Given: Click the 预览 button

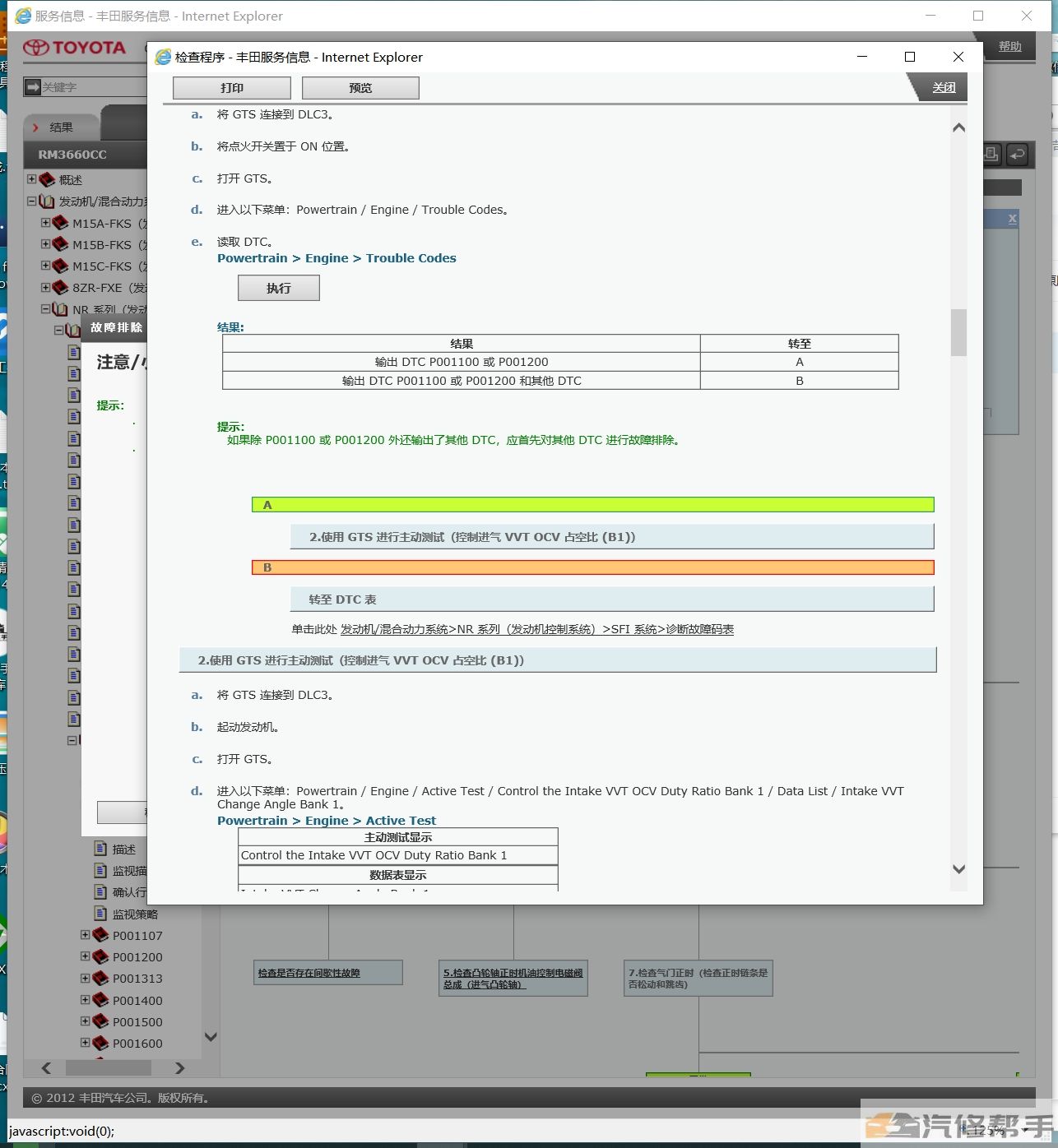Looking at the screenshot, I should click(x=360, y=88).
